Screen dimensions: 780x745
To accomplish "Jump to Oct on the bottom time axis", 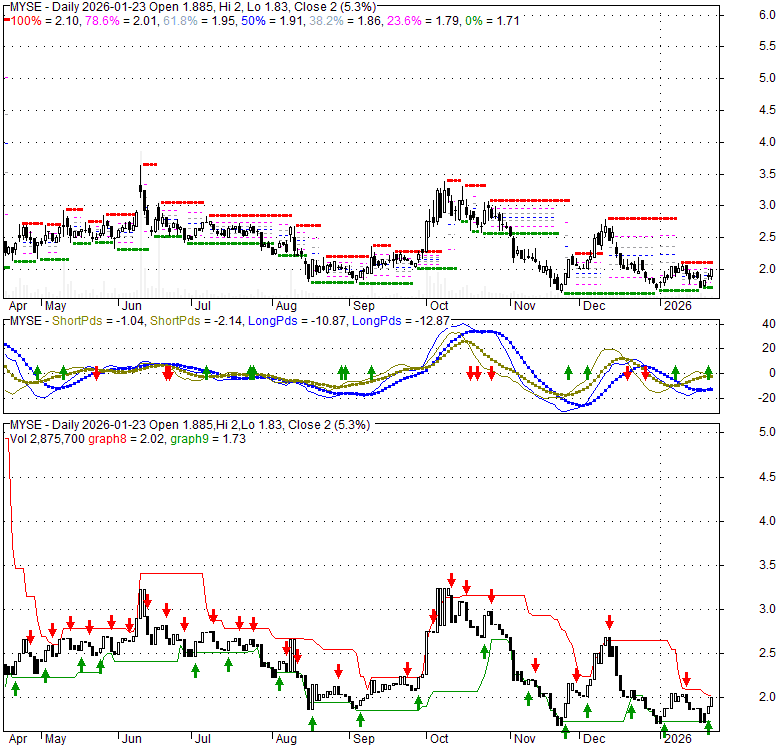I will 438,738.
